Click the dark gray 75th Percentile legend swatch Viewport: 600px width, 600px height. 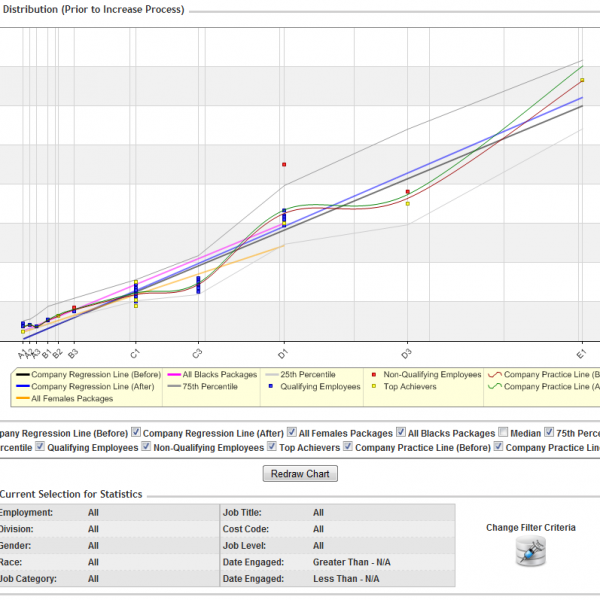tap(174, 386)
